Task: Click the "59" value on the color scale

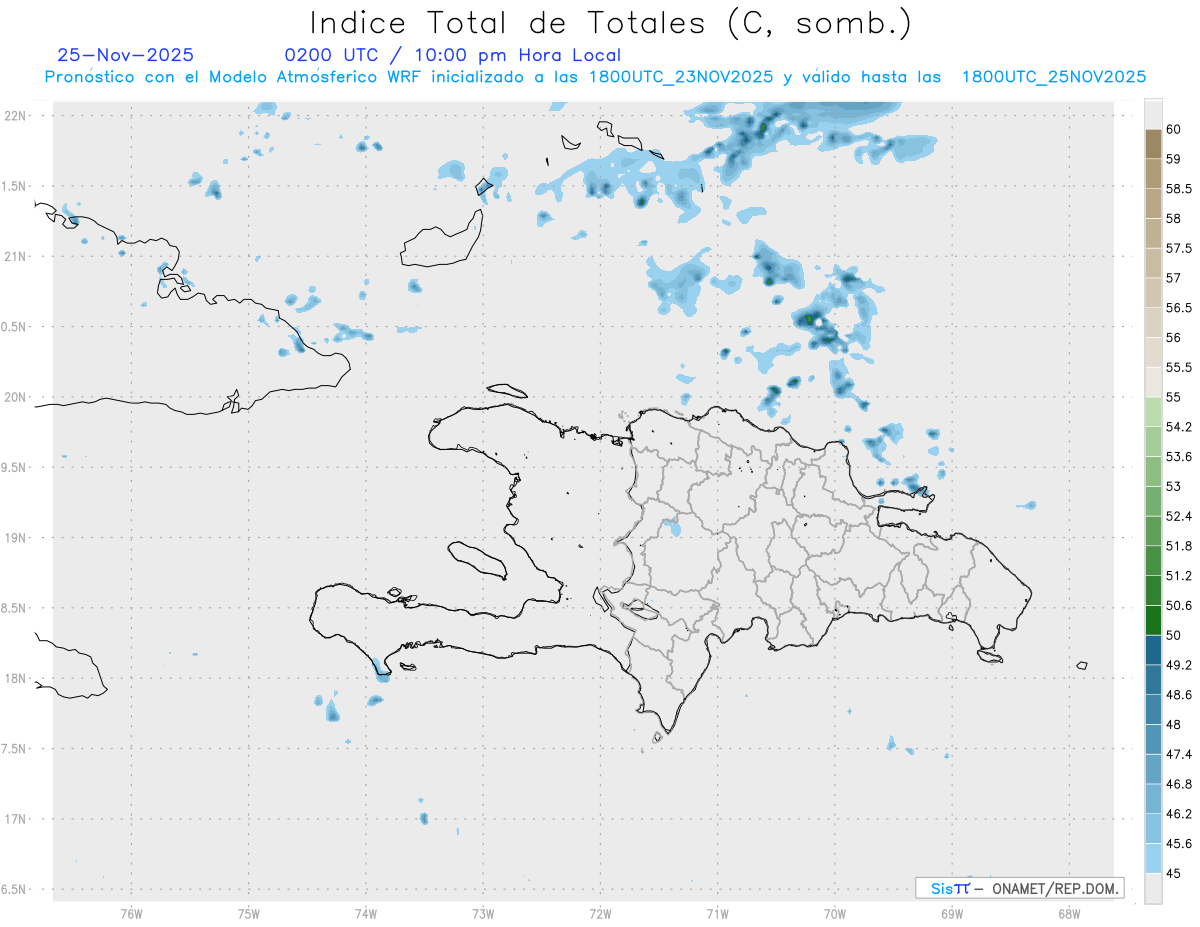Action: pos(1174,159)
